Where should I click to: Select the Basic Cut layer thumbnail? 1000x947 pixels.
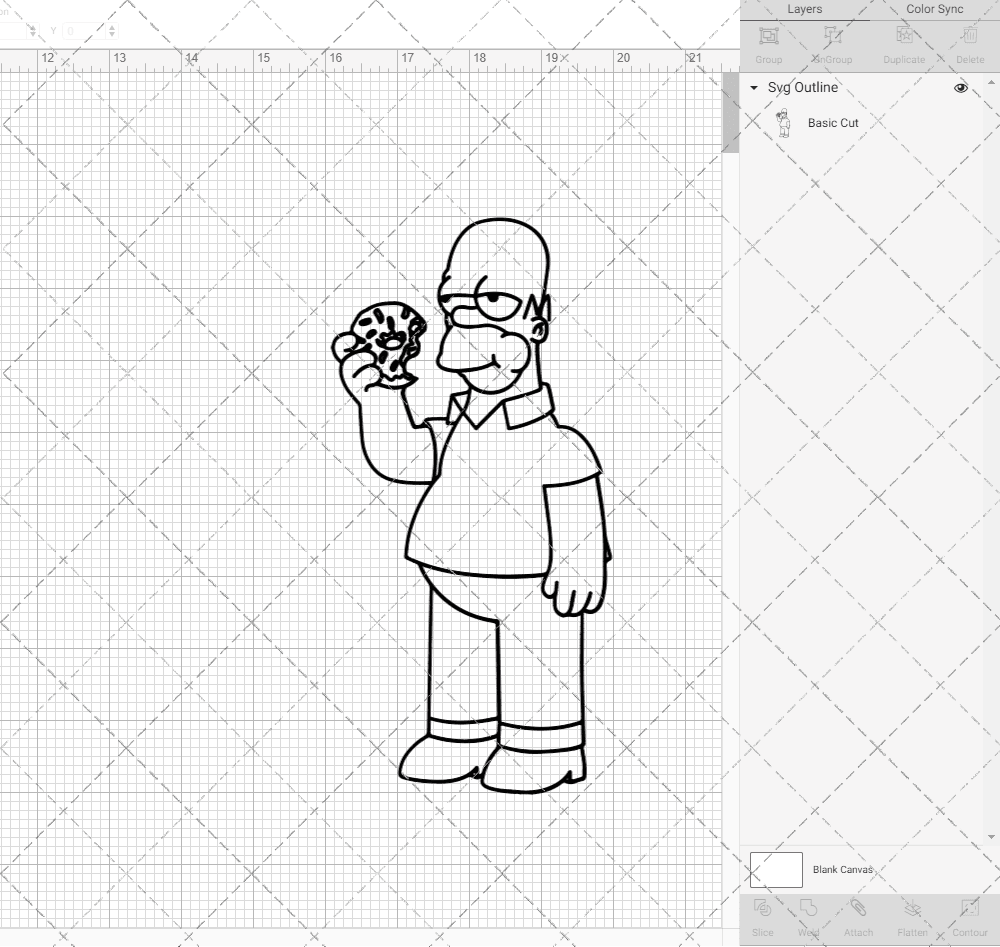784,123
